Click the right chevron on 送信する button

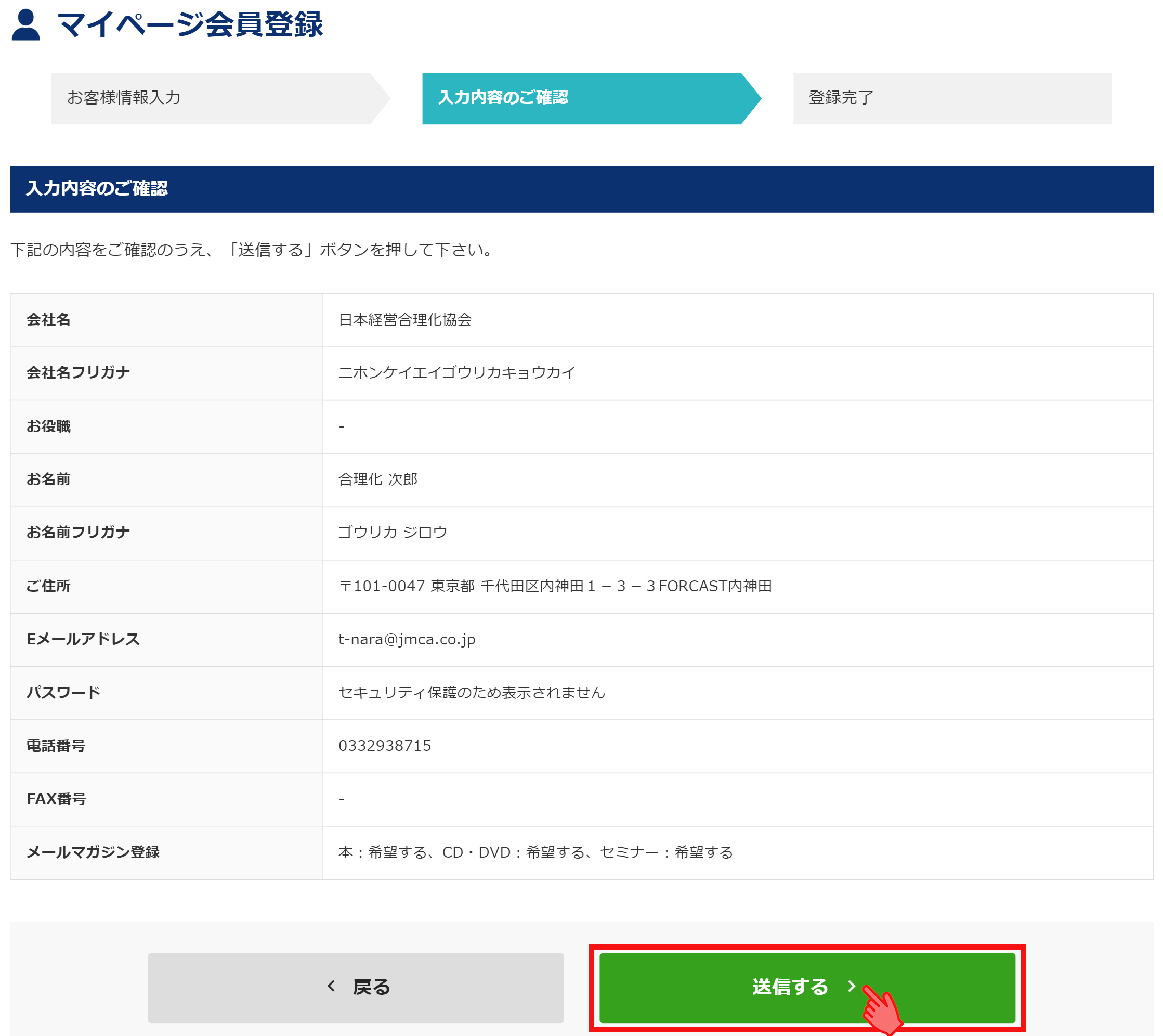(x=851, y=986)
